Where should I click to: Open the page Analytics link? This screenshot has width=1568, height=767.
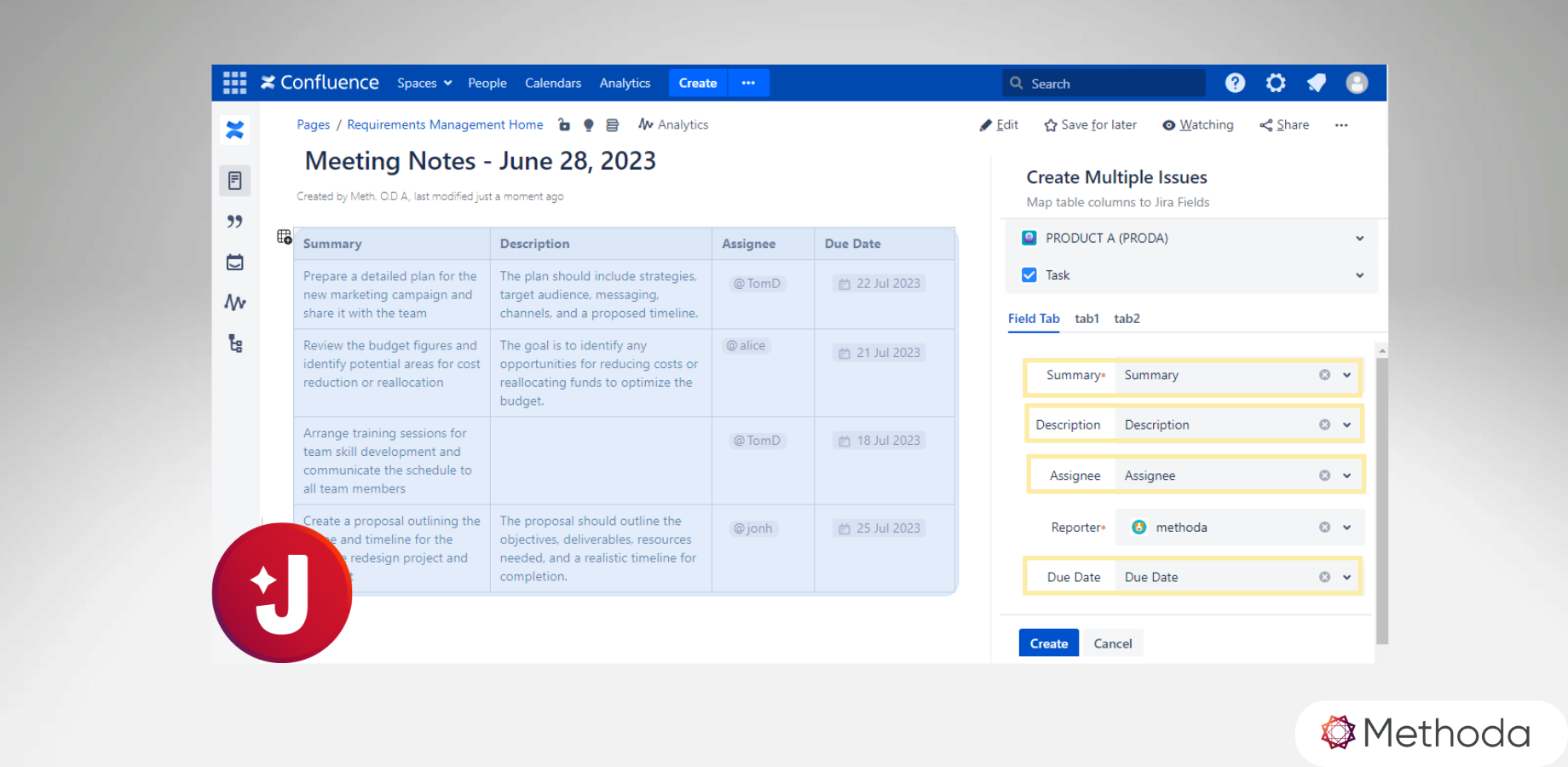click(673, 125)
